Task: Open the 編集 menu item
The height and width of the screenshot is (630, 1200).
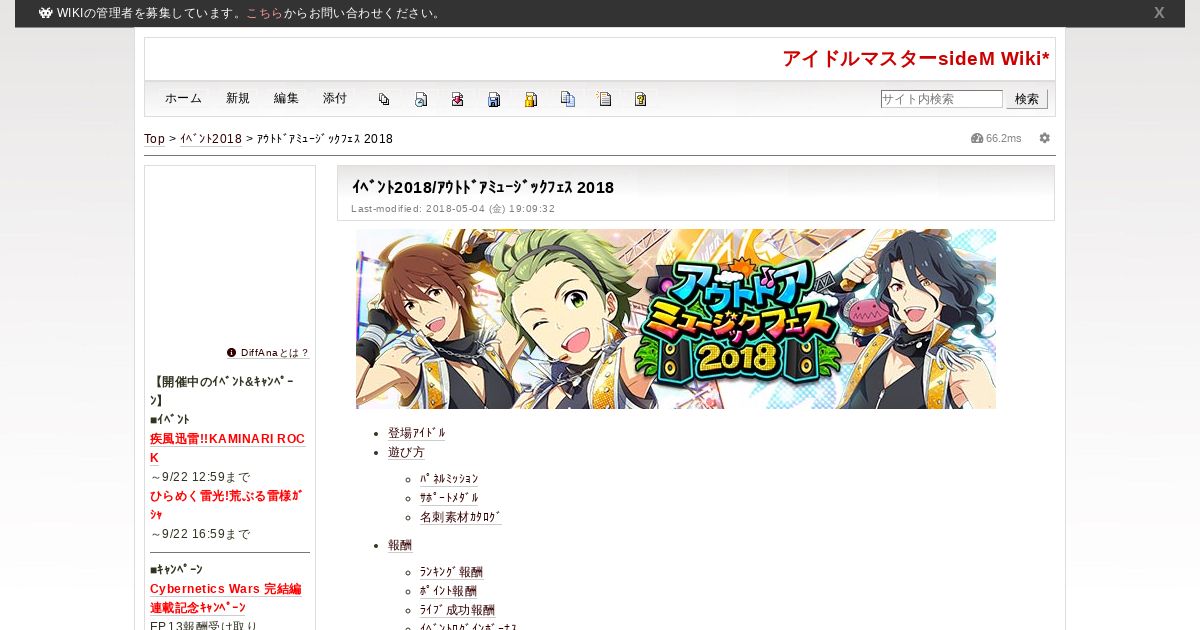Action: tap(286, 98)
